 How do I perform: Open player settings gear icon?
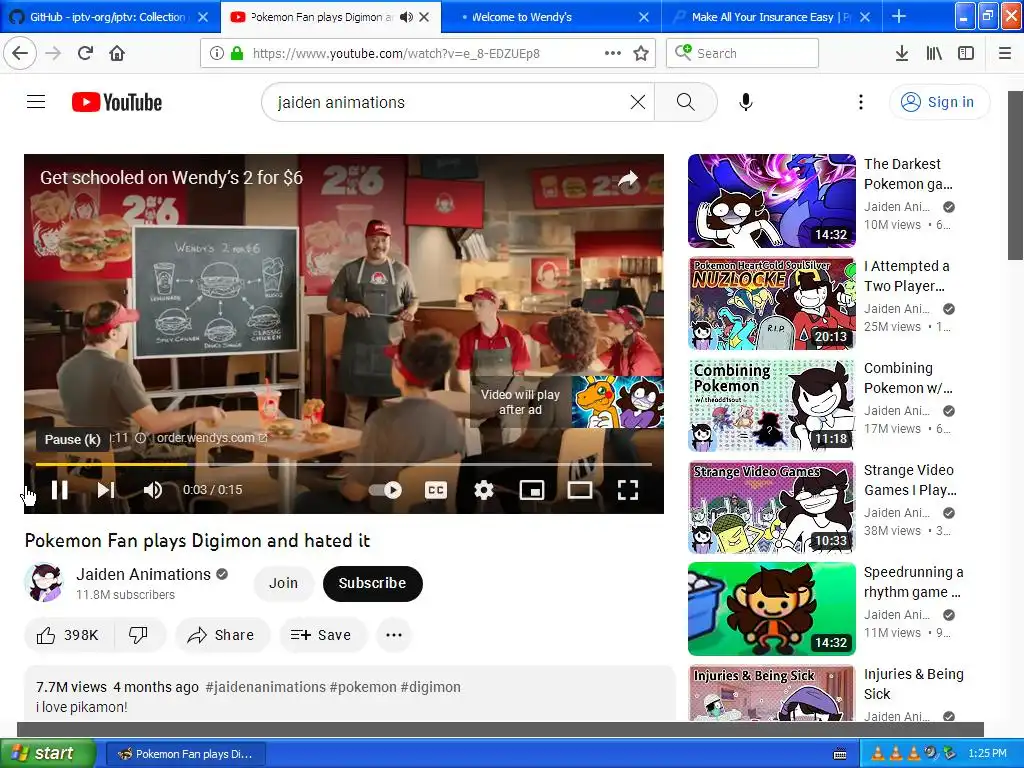(x=484, y=490)
